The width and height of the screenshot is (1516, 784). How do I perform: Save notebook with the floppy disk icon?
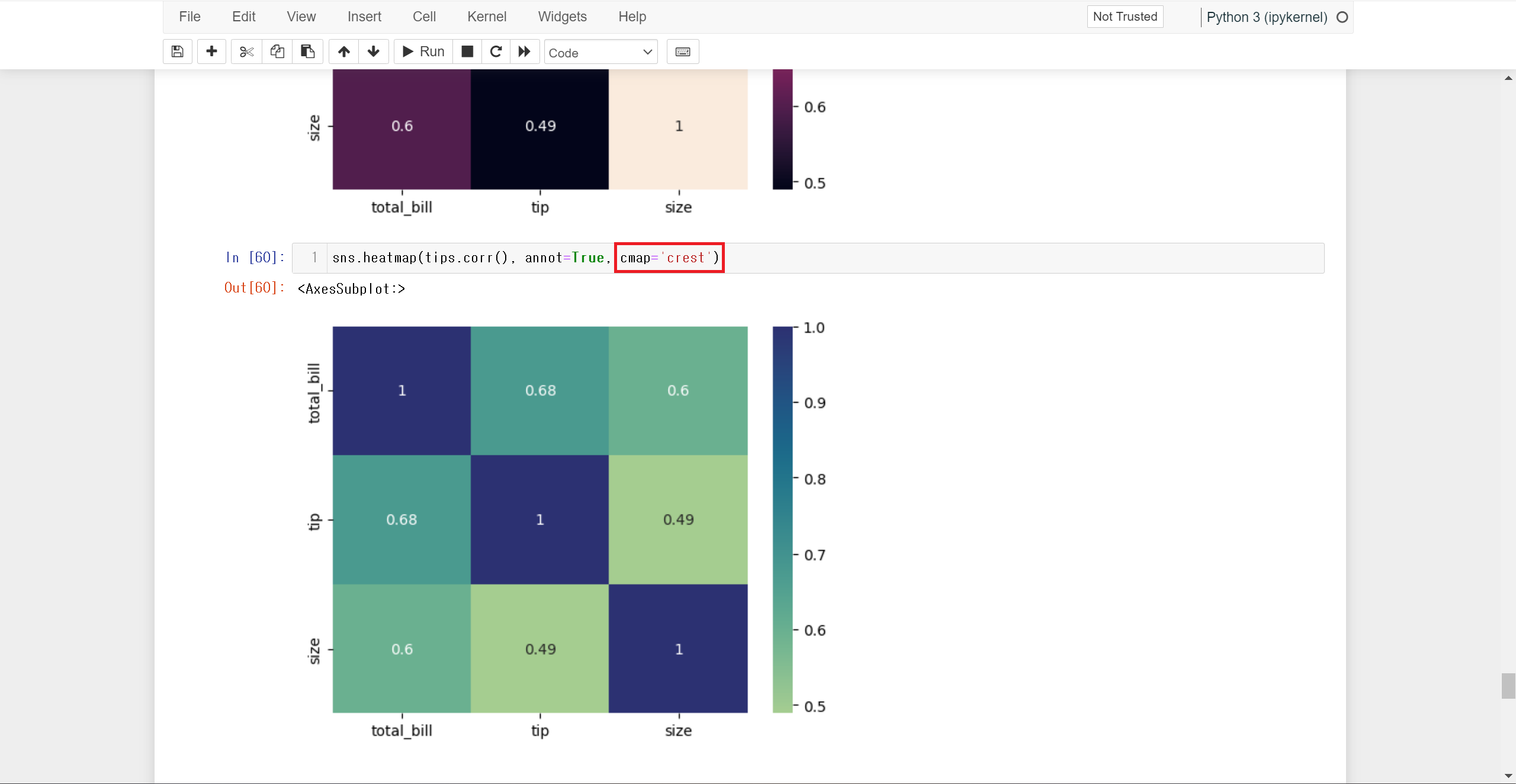pyautogui.click(x=177, y=52)
